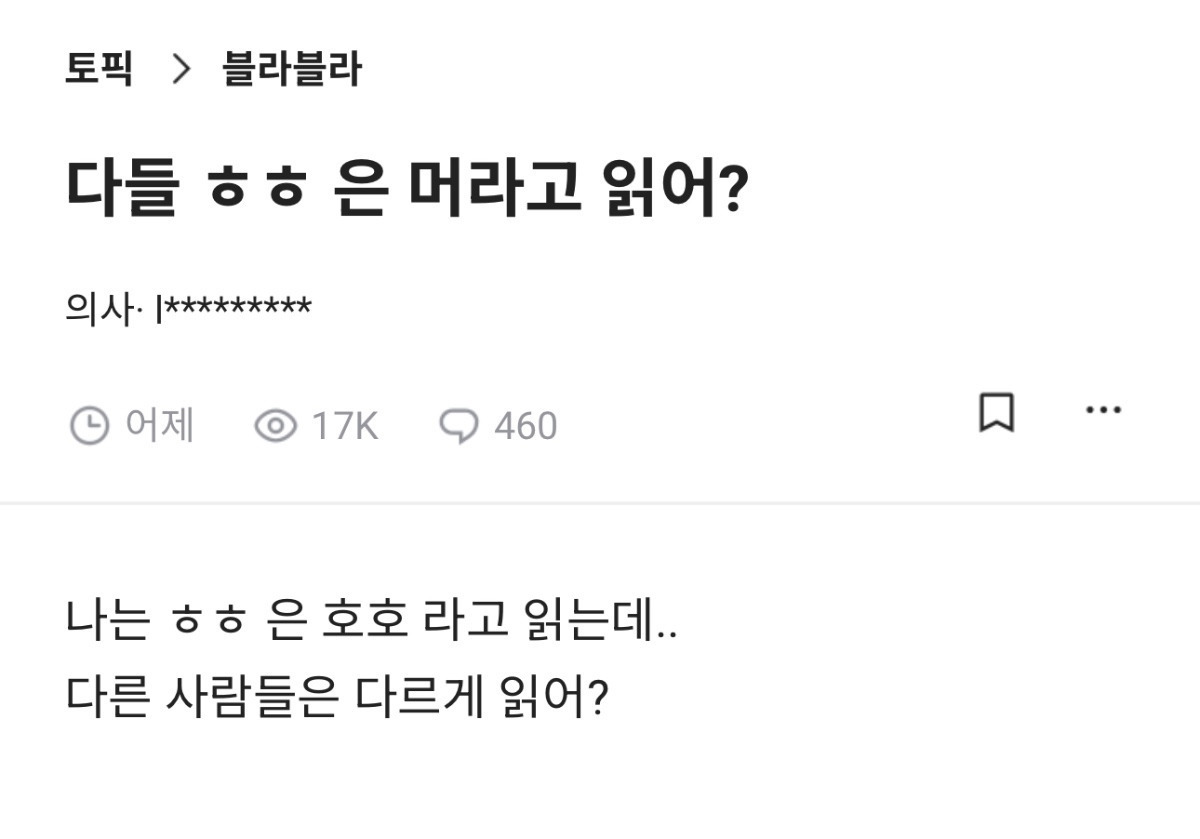The width and height of the screenshot is (1200, 839).
Task: Open comments via the speech bubble icon
Action: click(459, 425)
